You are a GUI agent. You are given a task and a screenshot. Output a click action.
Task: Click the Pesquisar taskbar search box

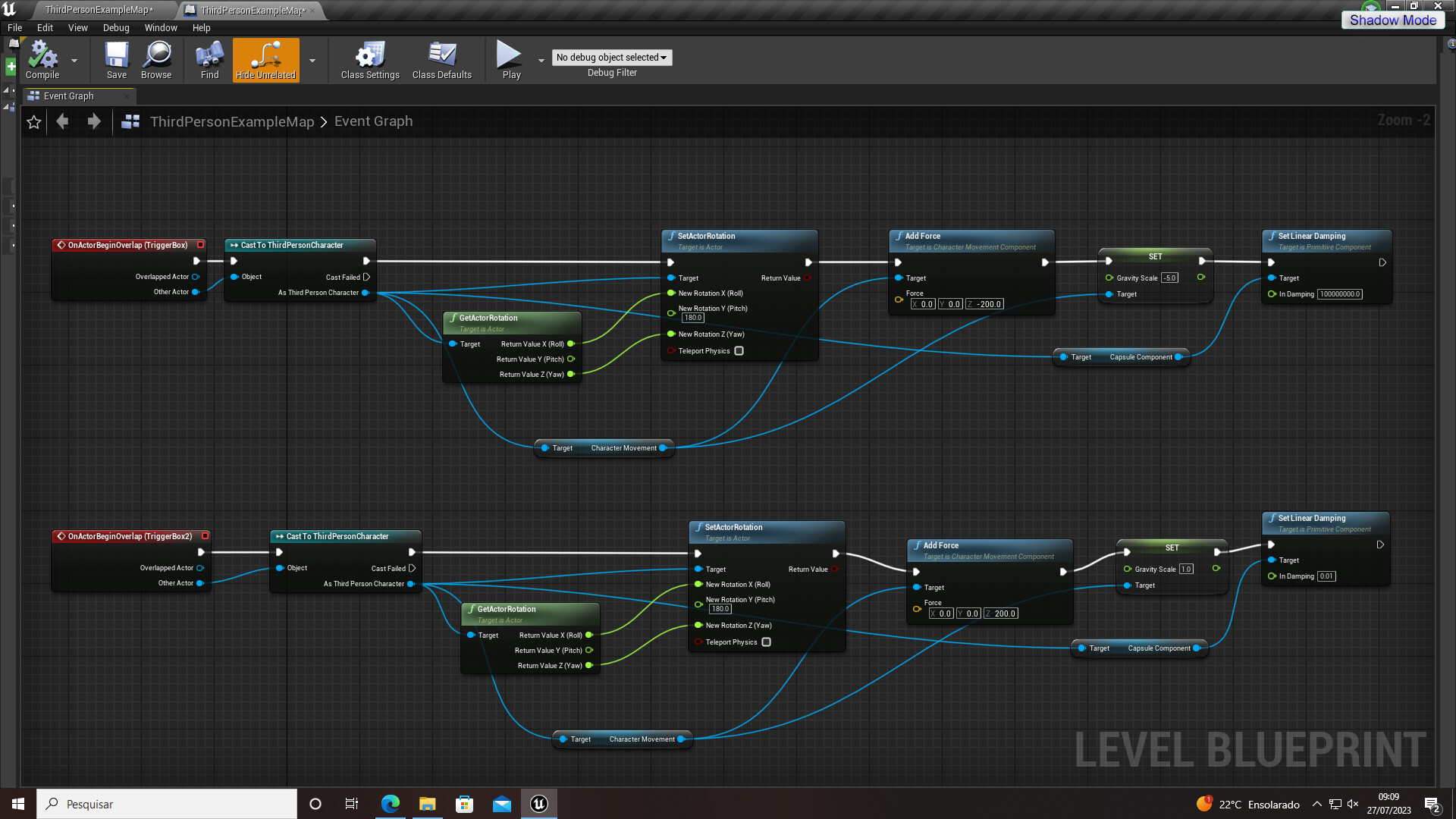(x=167, y=804)
